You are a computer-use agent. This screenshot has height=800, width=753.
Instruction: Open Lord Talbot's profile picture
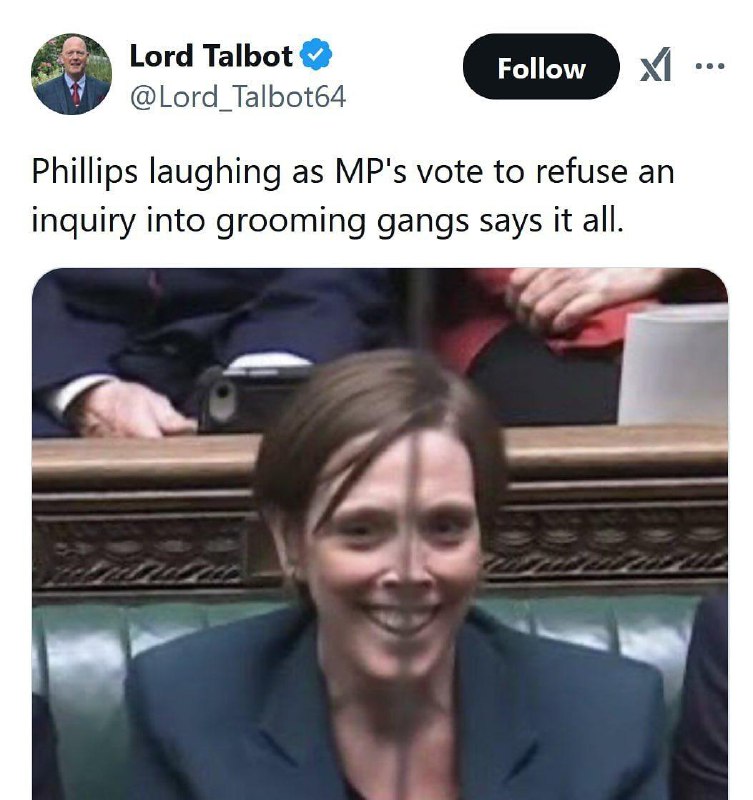71,74
